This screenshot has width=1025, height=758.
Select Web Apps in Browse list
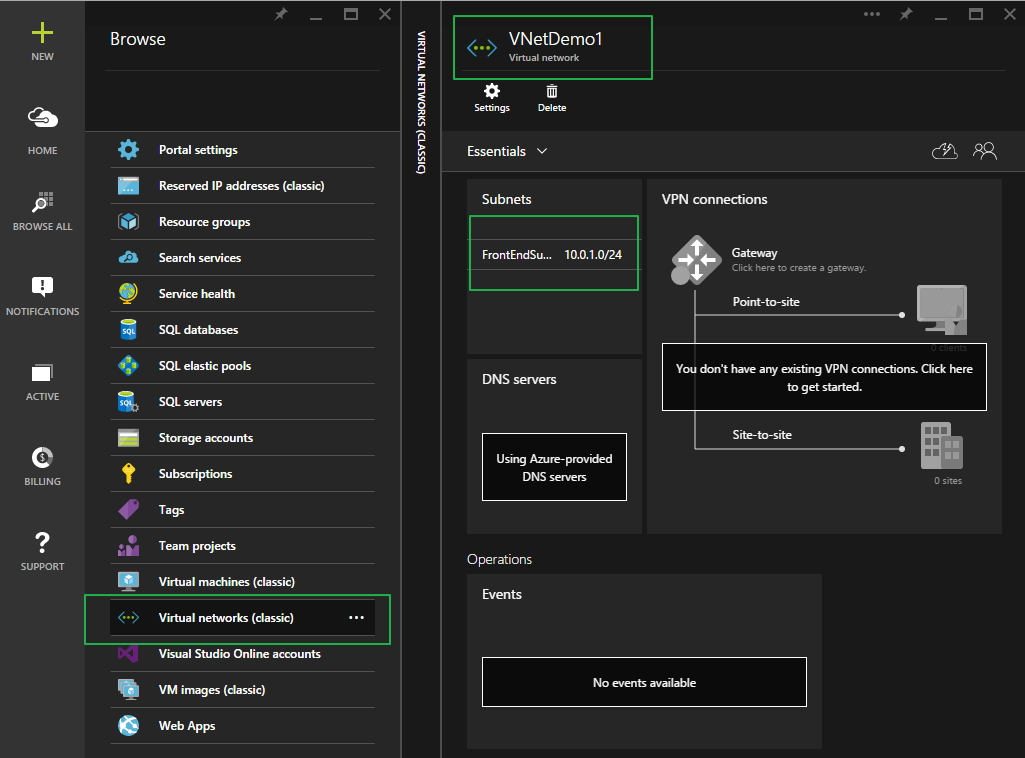click(243, 725)
